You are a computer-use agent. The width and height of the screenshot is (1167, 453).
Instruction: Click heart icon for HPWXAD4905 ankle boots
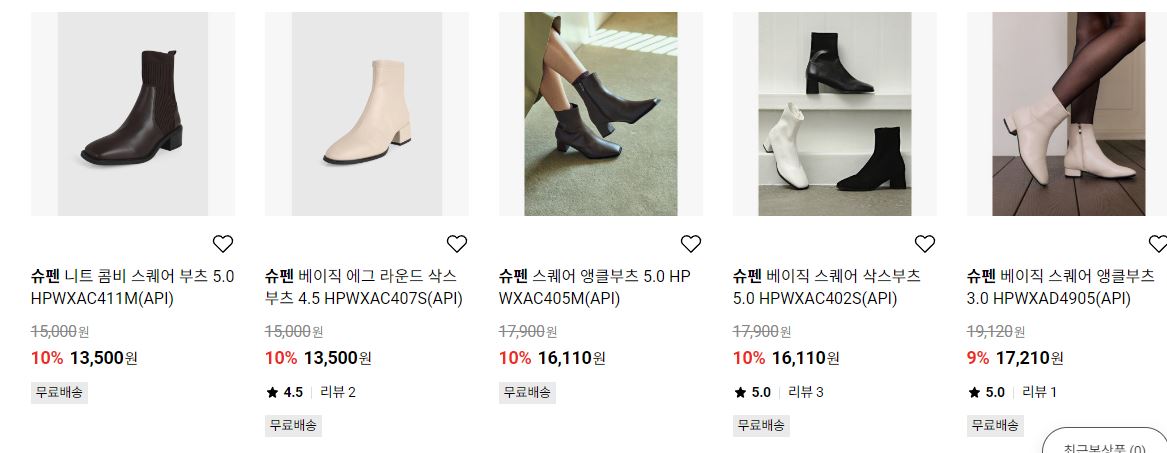coord(1157,243)
